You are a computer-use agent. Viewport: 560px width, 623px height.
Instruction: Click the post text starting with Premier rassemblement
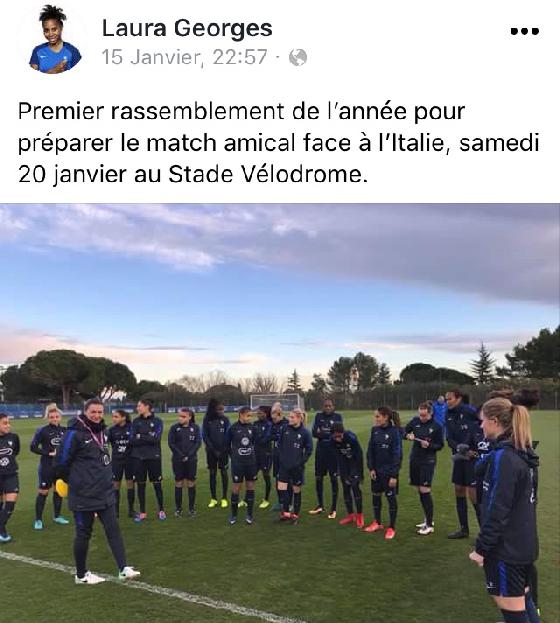coord(279,143)
